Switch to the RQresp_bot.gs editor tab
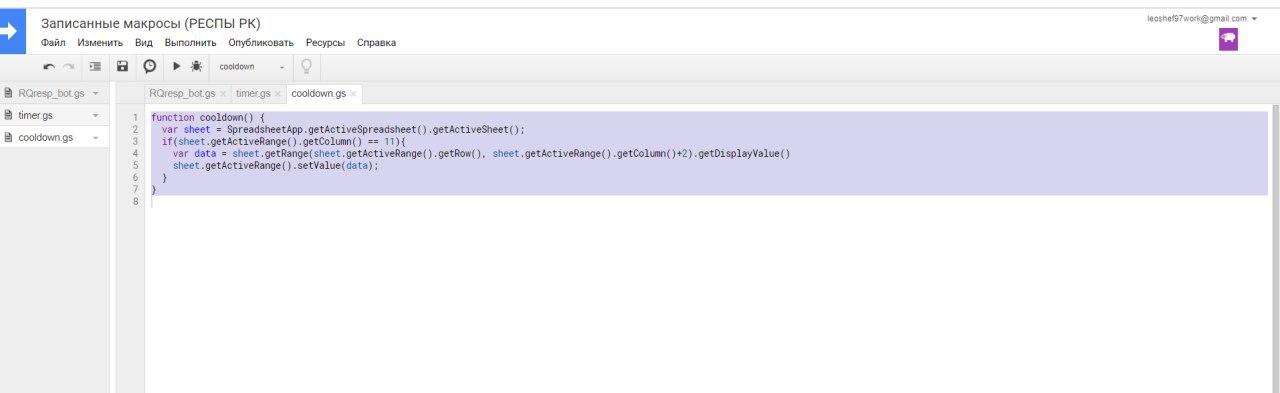Image resolution: width=1280 pixels, height=393 pixels. tap(182, 93)
